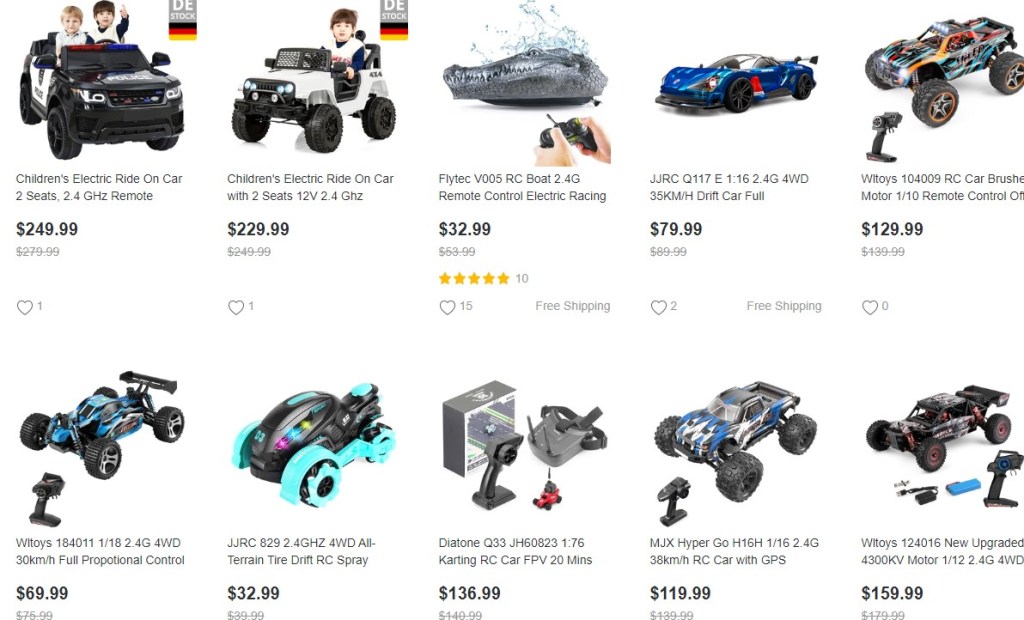
Task: Click the crocodile head RC boat image
Action: [526, 82]
